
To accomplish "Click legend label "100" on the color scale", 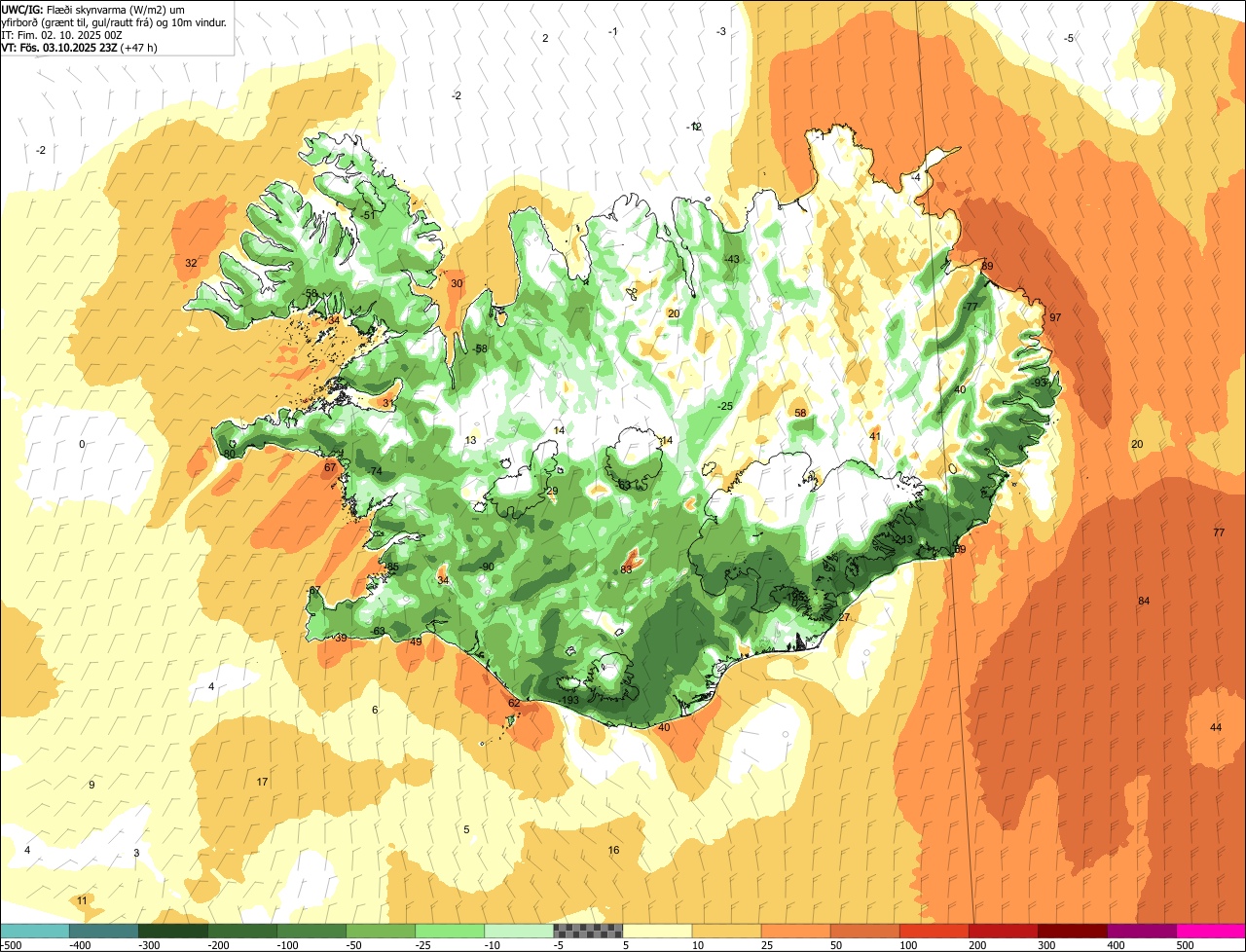I will tap(908, 945).
